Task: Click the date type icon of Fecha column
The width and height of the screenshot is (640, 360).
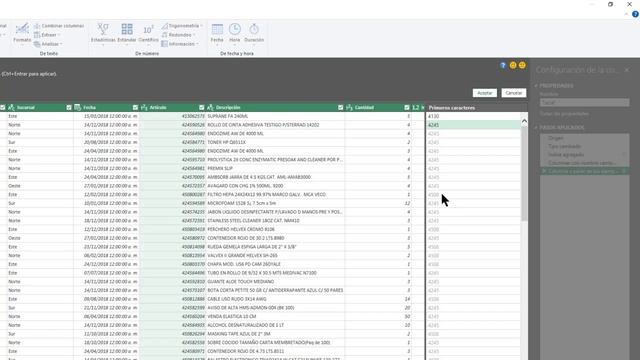Action: (78, 107)
